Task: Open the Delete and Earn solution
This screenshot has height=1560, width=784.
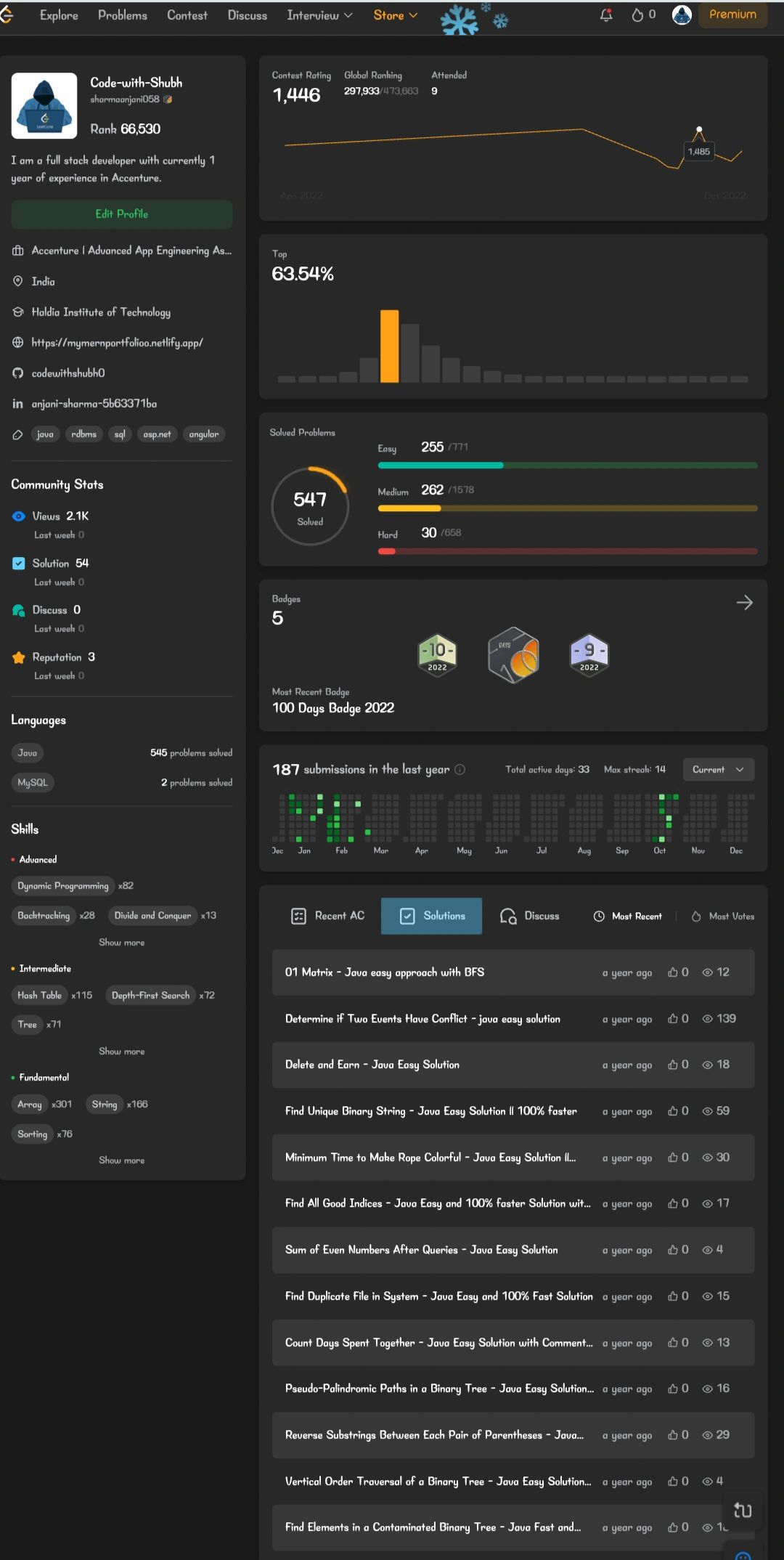Action: (x=513, y=1065)
